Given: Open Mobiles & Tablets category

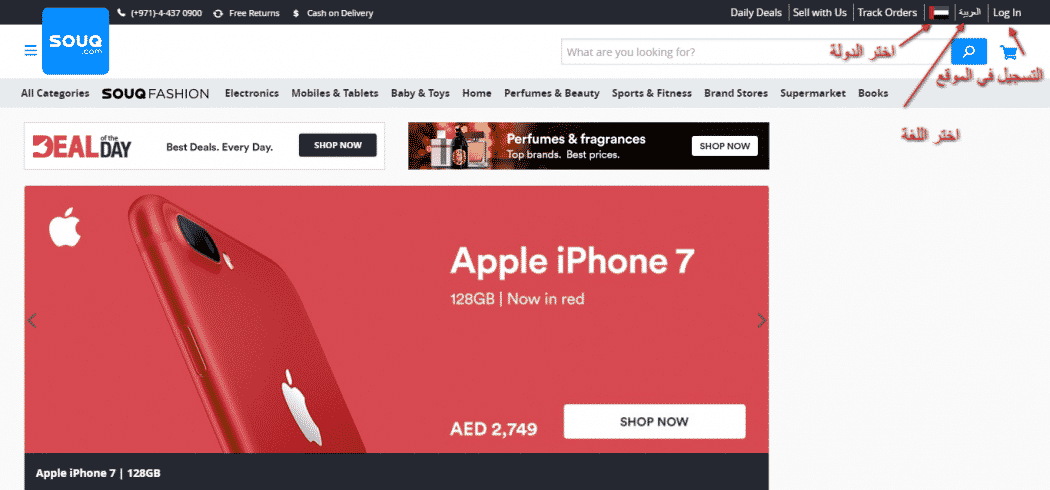Looking at the screenshot, I should click(x=335, y=93).
